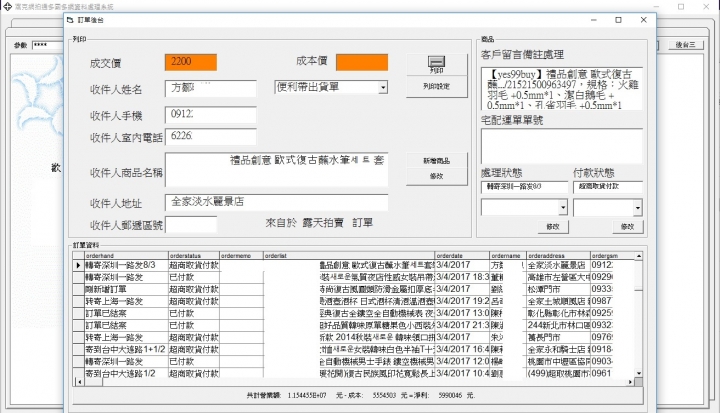Click date cell '3/4/2017 18:3'
Screen dimensions: 720x413
(x=462, y=277)
